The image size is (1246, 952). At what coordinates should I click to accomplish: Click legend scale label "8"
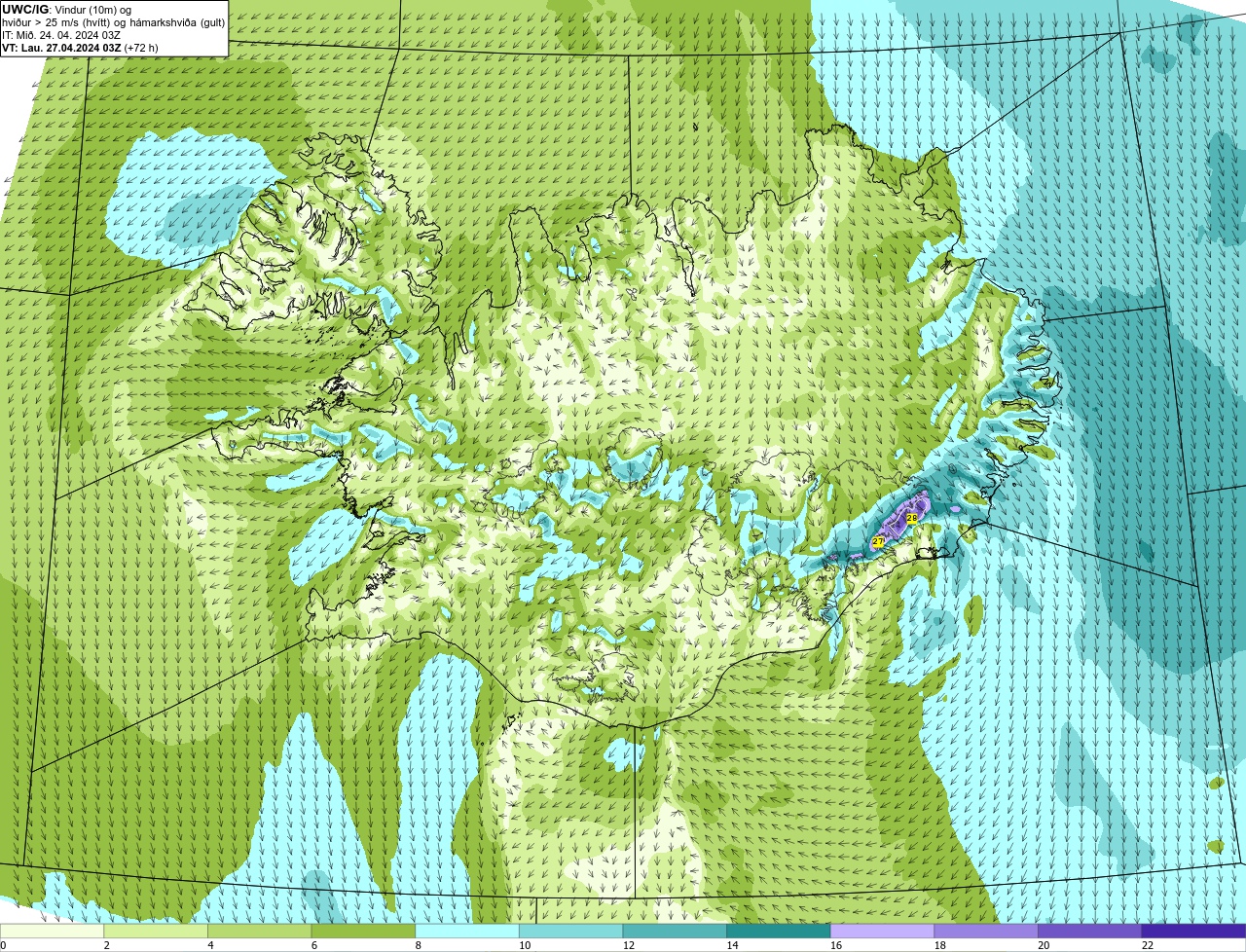[419, 945]
